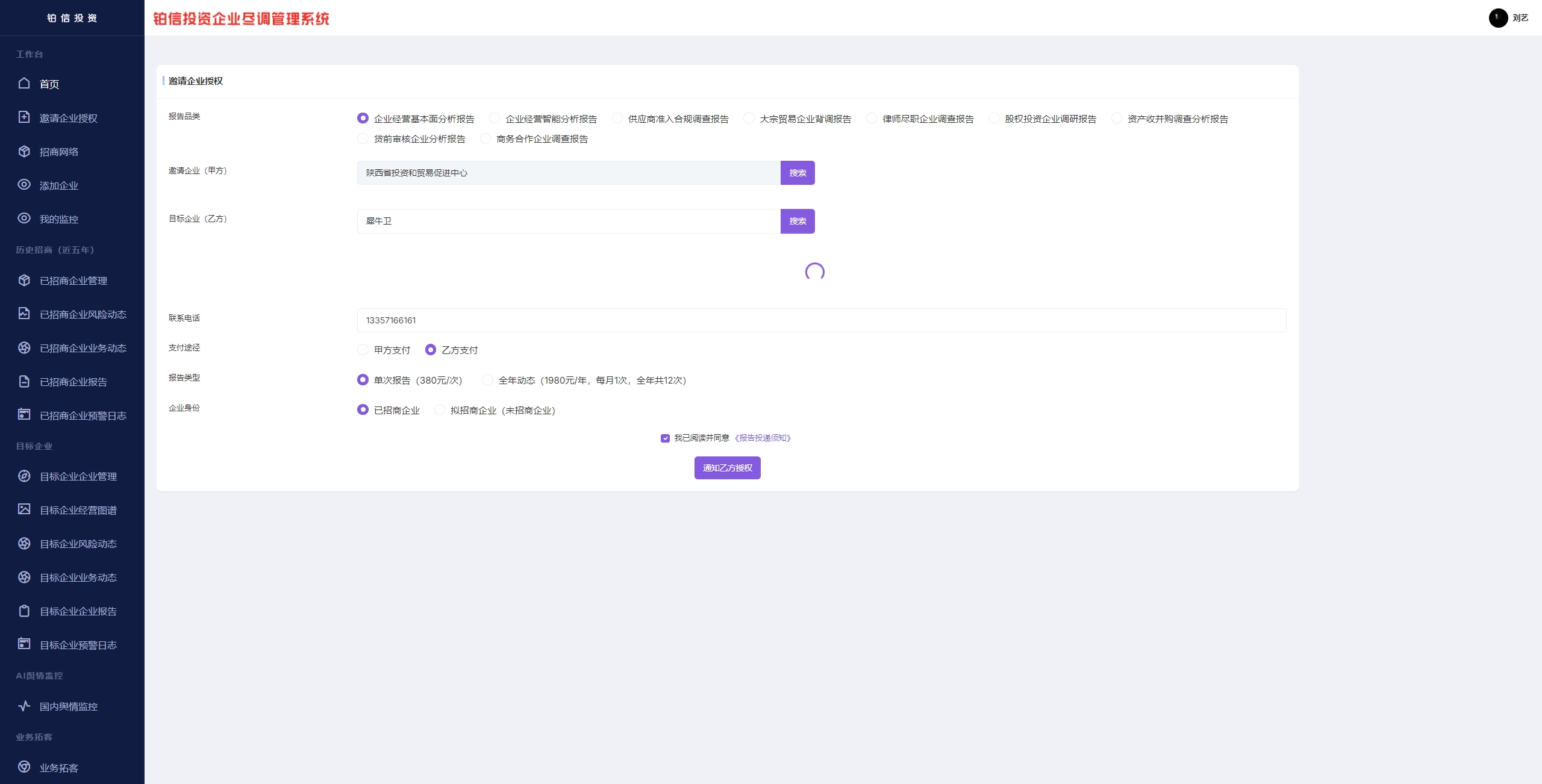Click the 邀请企业授权 sidebar document icon
This screenshot has height=784, width=1542.
click(24, 117)
